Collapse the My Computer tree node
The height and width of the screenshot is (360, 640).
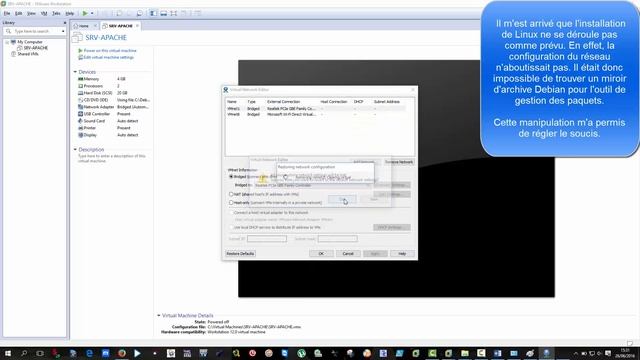point(7,42)
